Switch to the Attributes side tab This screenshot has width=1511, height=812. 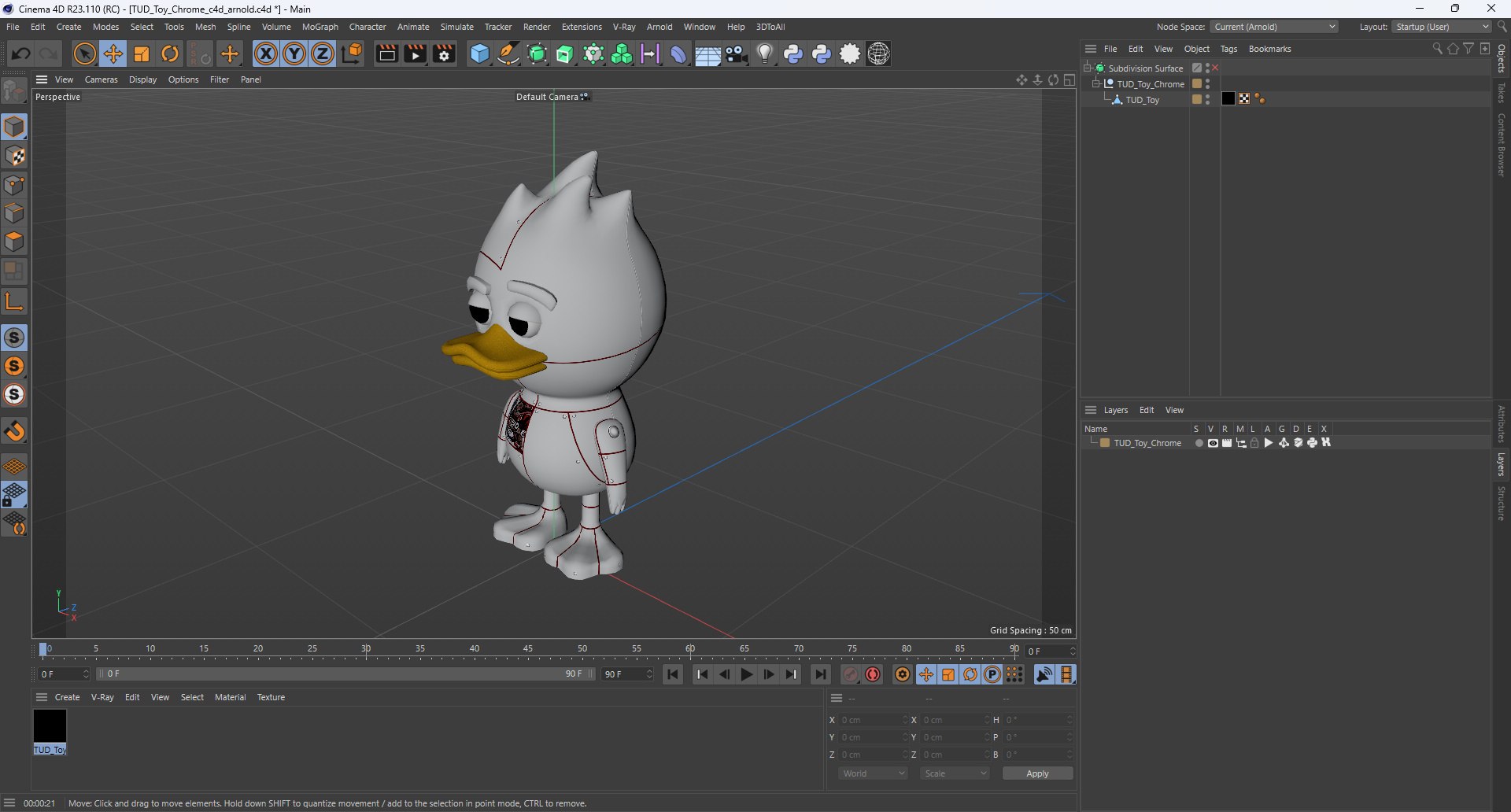(1502, 424)
